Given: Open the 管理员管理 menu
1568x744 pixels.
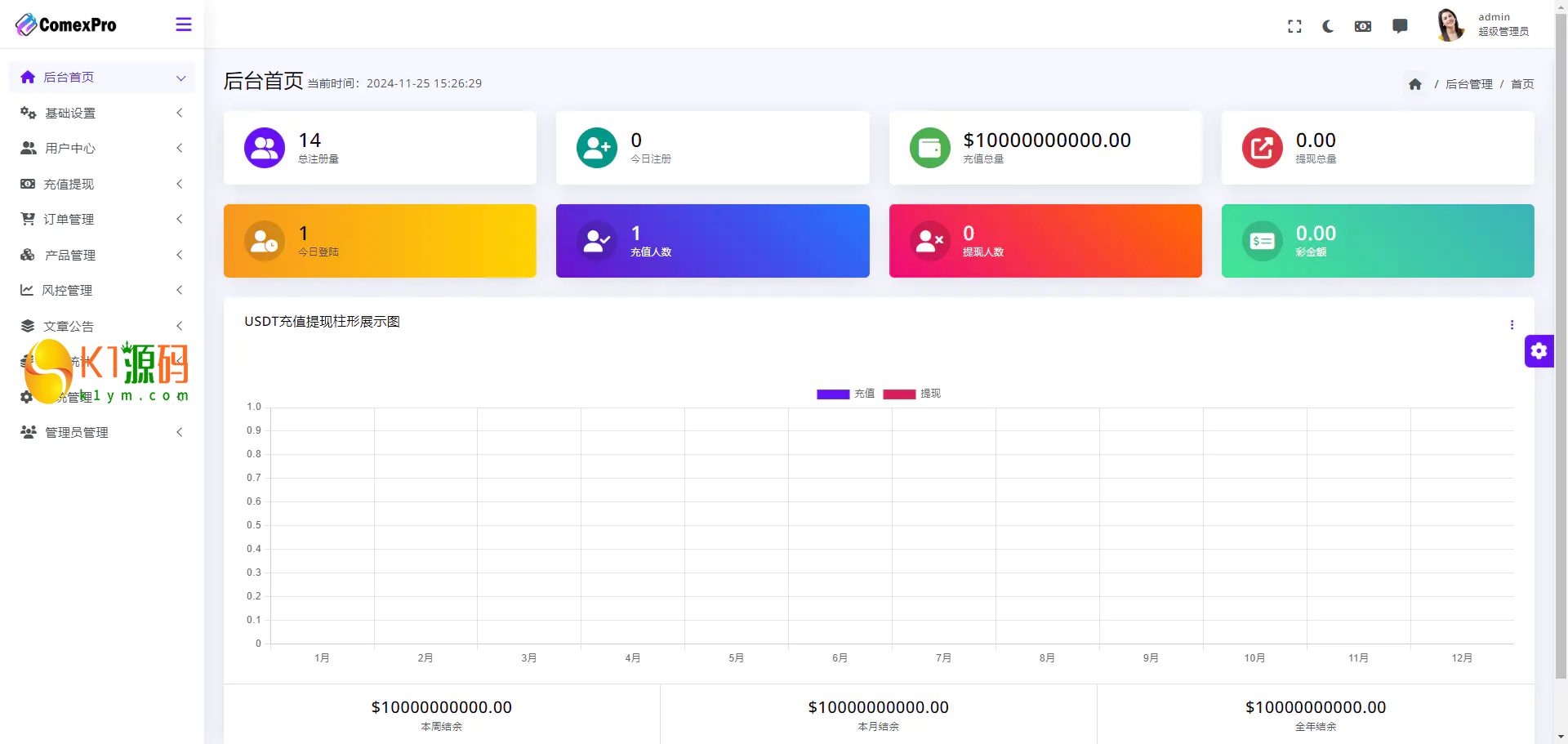Looking at the screenshot, I should 102,432.
